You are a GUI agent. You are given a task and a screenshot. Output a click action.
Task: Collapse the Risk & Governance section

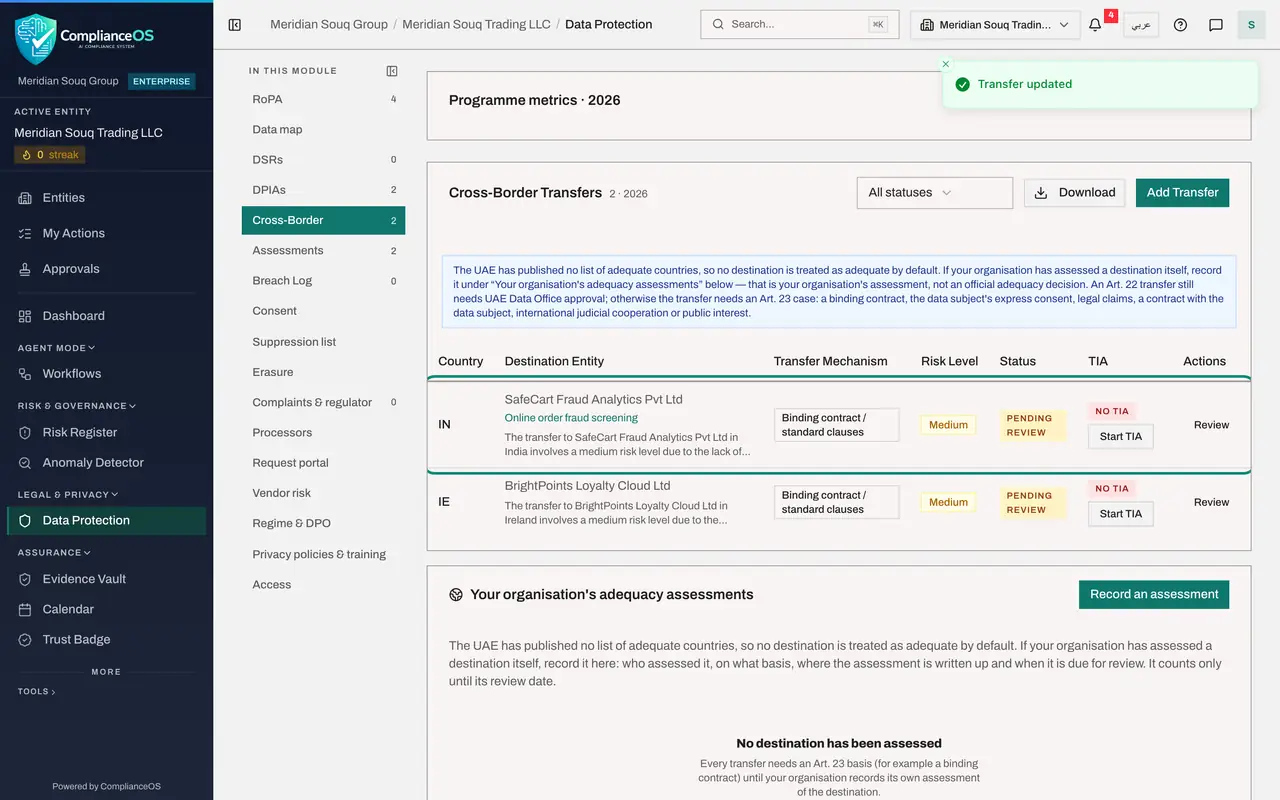click(76, 406)
